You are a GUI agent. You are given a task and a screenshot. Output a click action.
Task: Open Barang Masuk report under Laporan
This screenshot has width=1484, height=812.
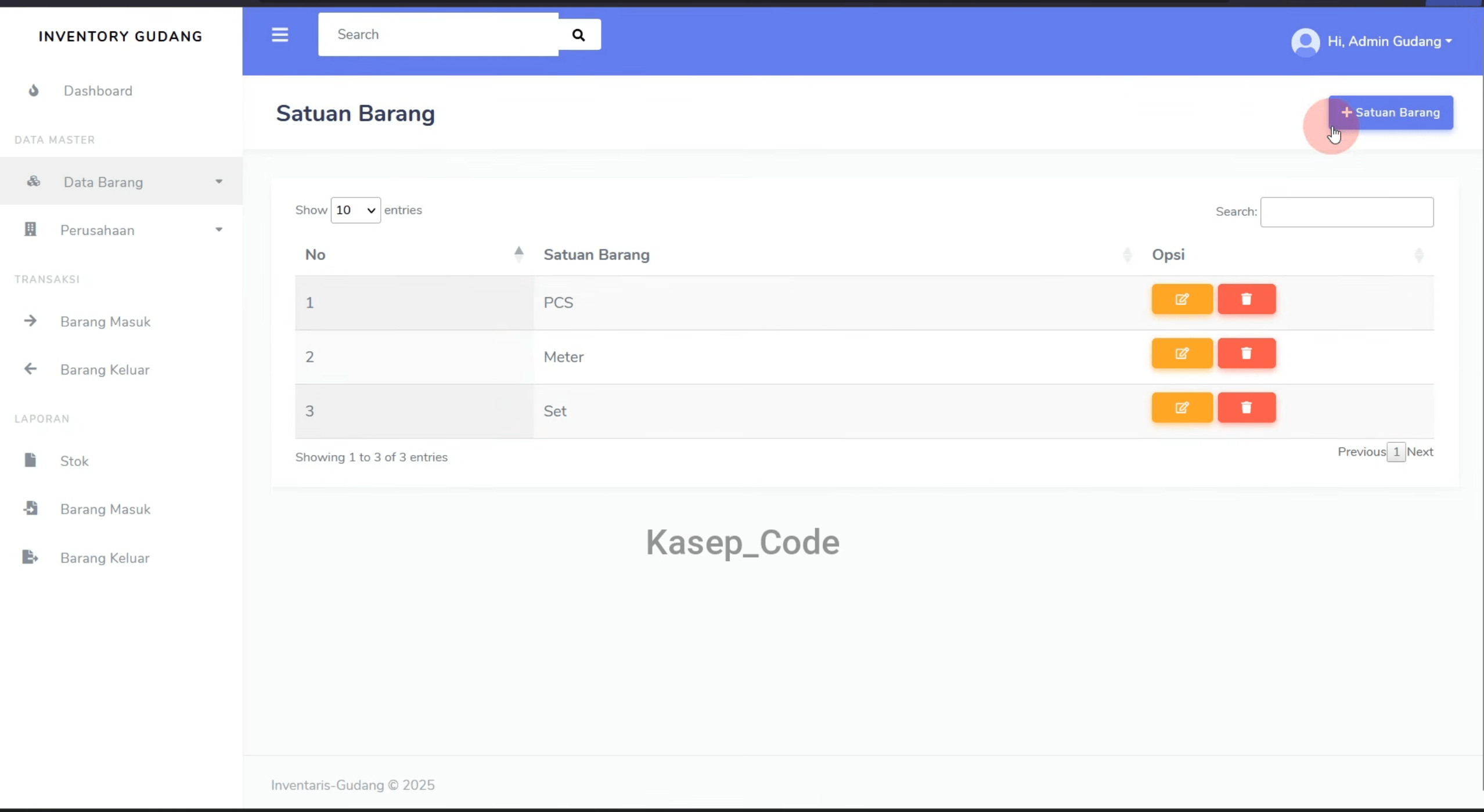105,510
